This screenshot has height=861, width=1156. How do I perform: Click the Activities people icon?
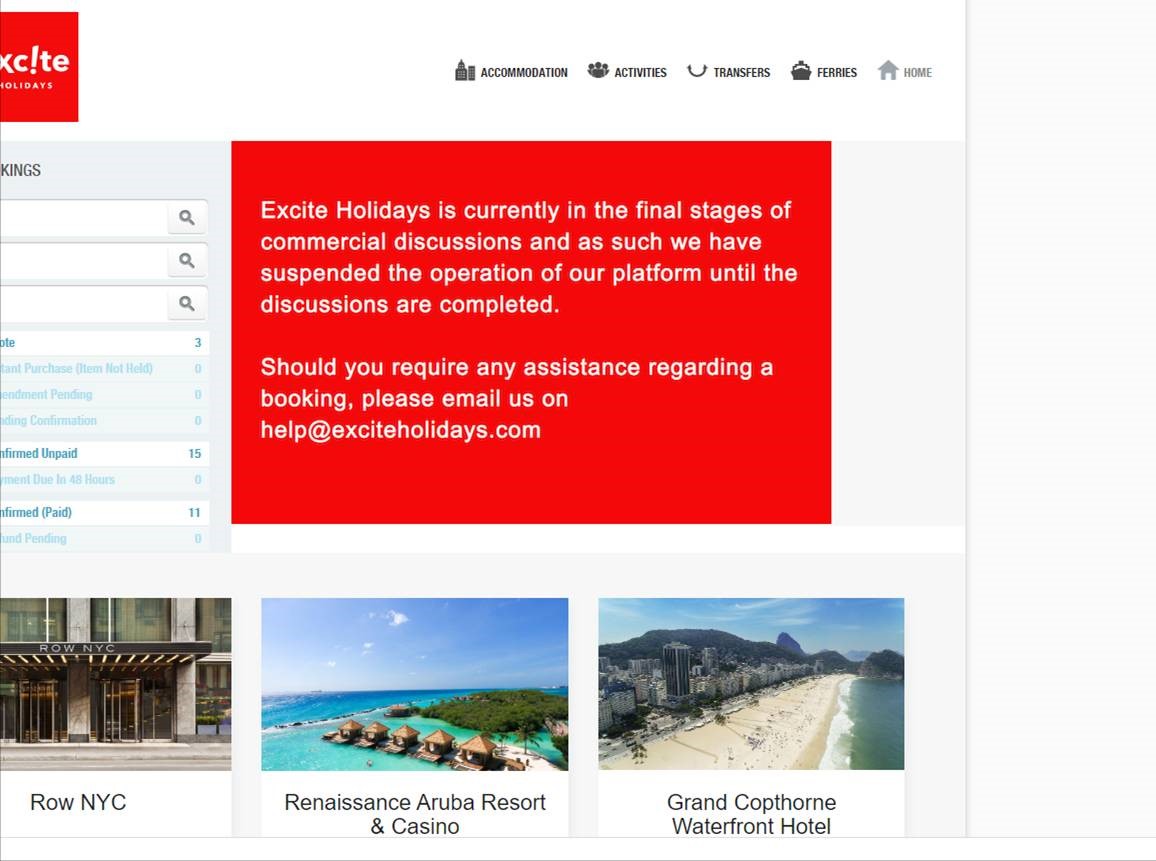click(598, 71)
